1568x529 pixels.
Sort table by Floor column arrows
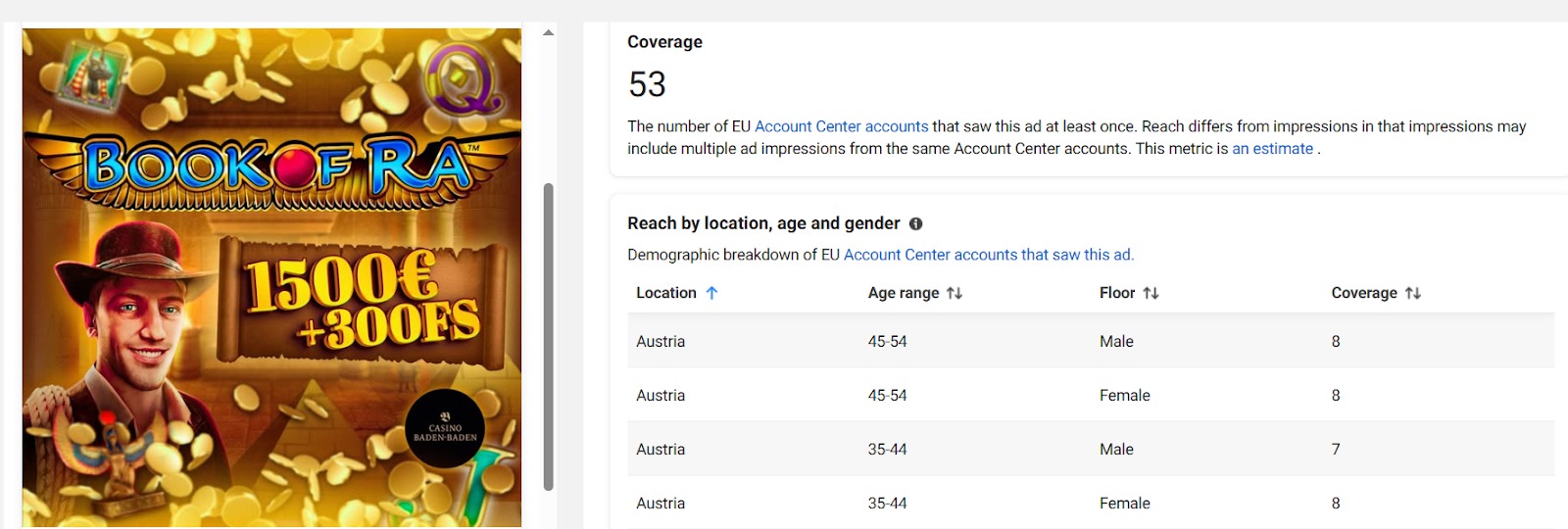tap(1151, 293)
